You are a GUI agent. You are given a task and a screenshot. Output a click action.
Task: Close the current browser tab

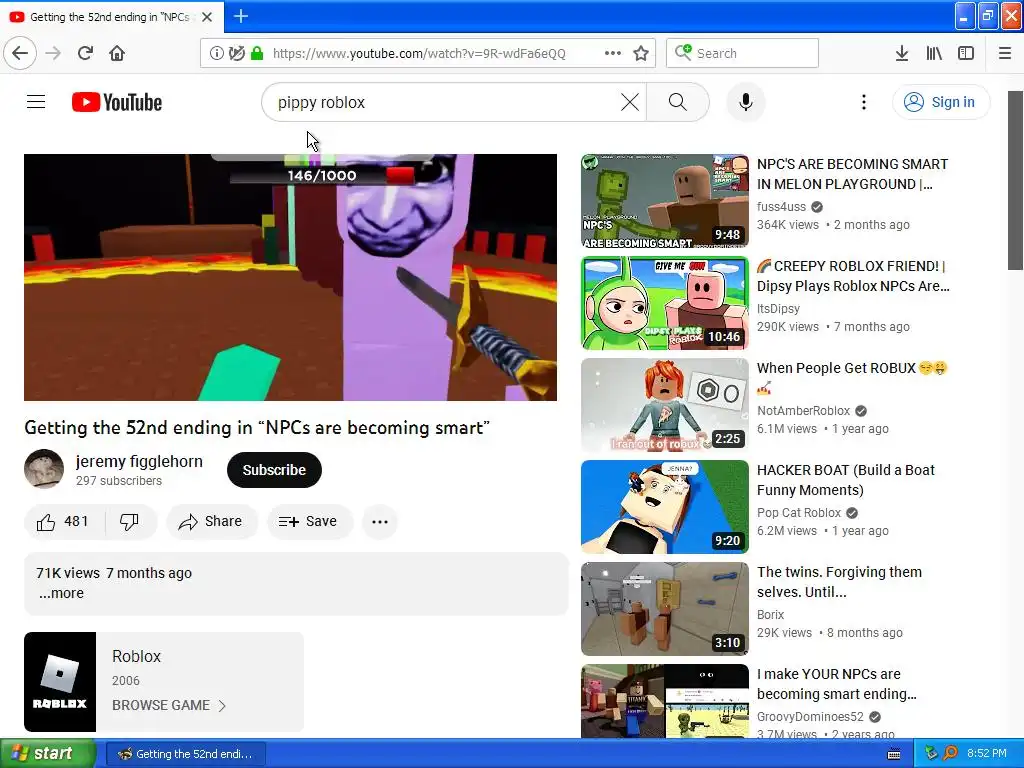pos(207,17)
